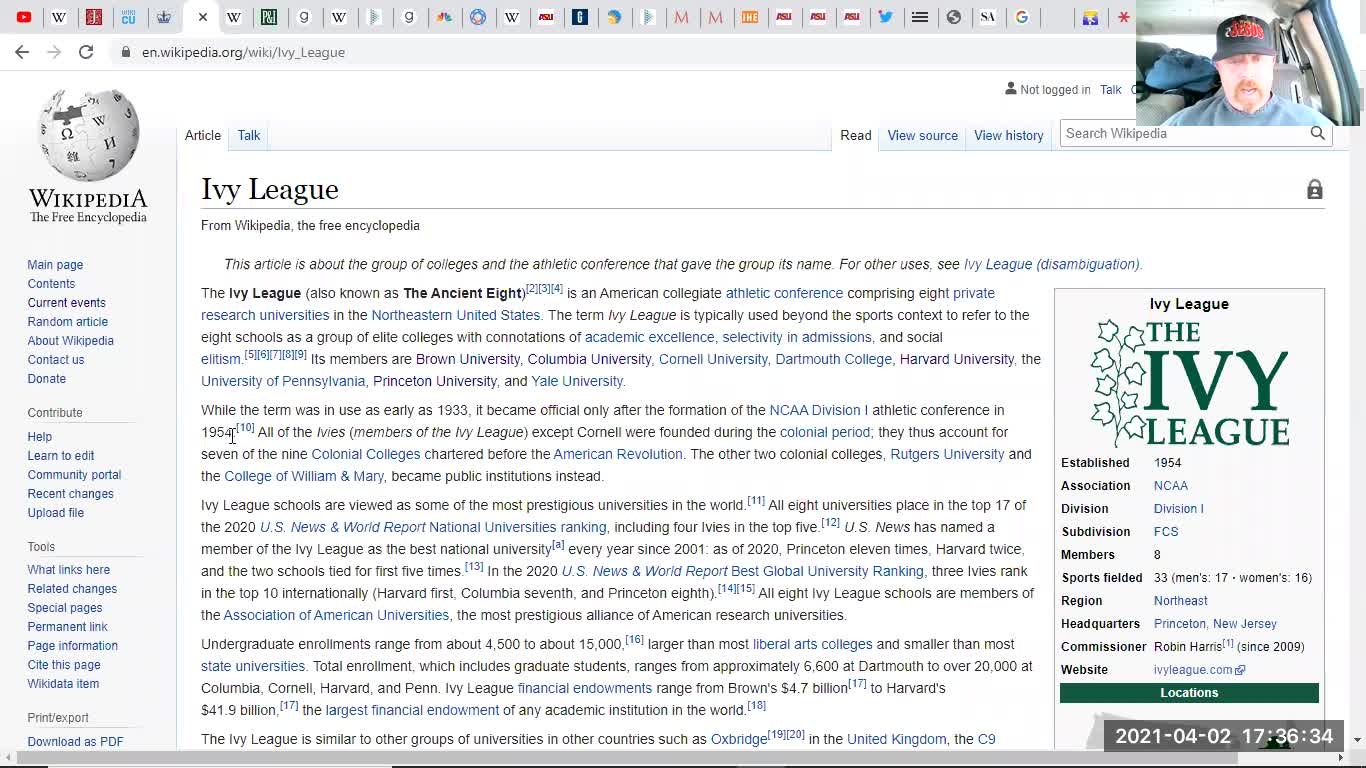Open the Oxbridge link
This screenshot has height=768, width=1366.
pyautogui.click(x=738, y=739)
